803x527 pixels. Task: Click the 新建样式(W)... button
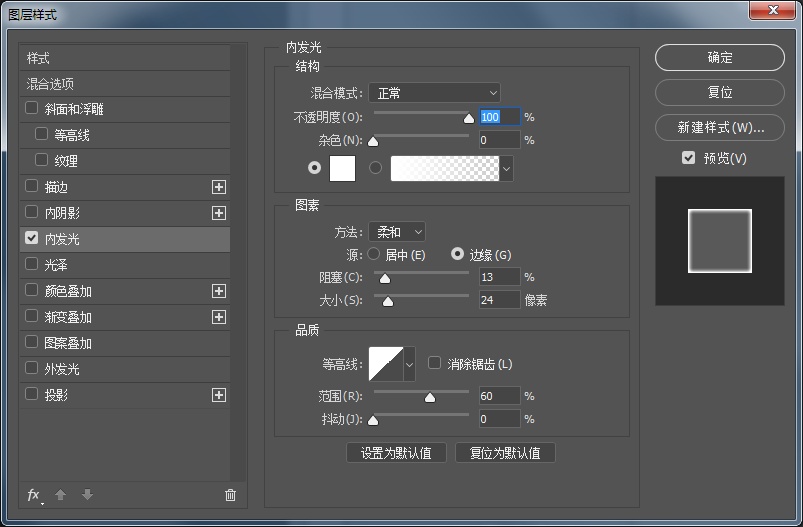[720, 127]
